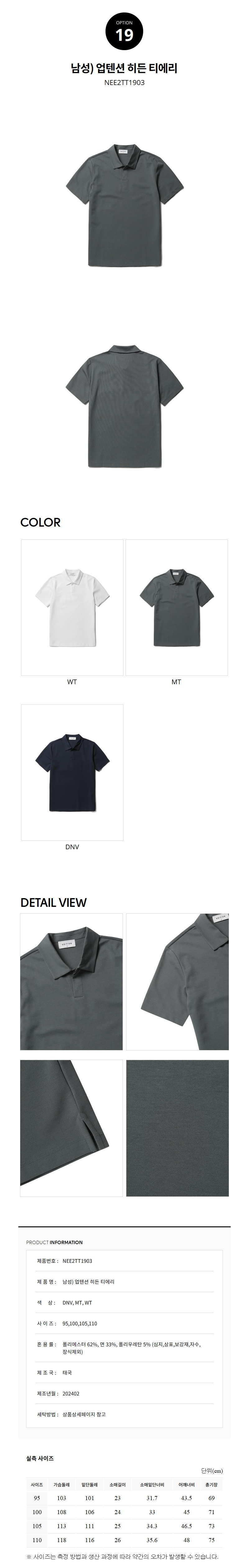Click the OPTION 19 black circle badge
The image size is (249, 1568).
pos(124,32)
